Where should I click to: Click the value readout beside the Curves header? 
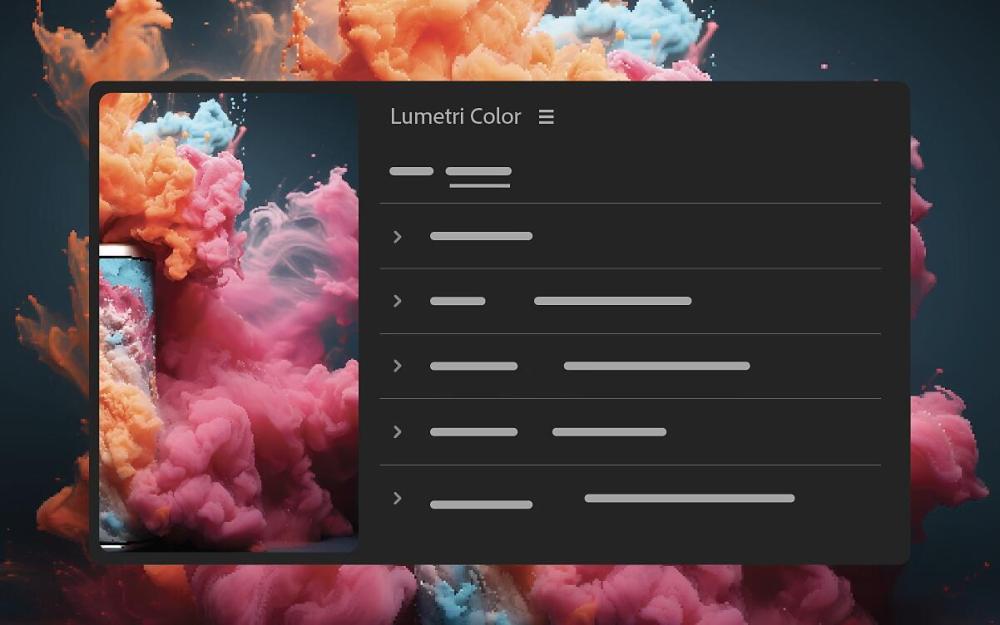coord(656,366)
